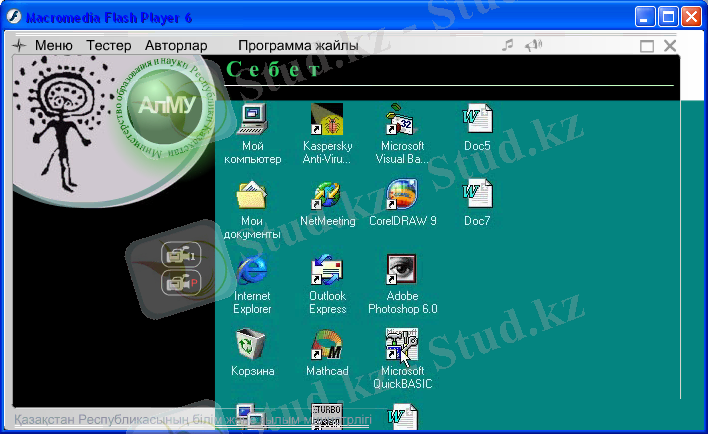Launch Internet Explorer icon
The image size is (708, 434).
coord(252,271)
